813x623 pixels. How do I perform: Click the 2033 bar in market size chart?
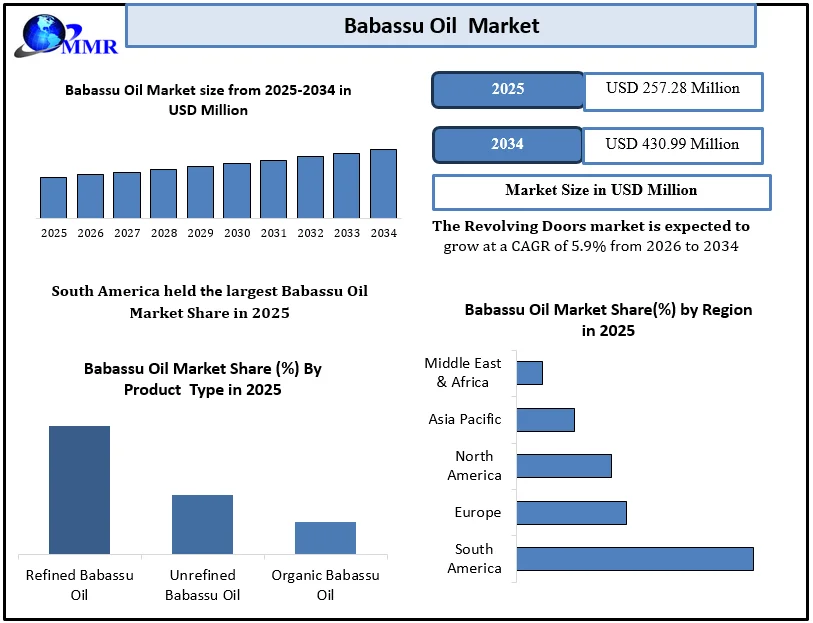pyautogui.click(x=346, y=186)
